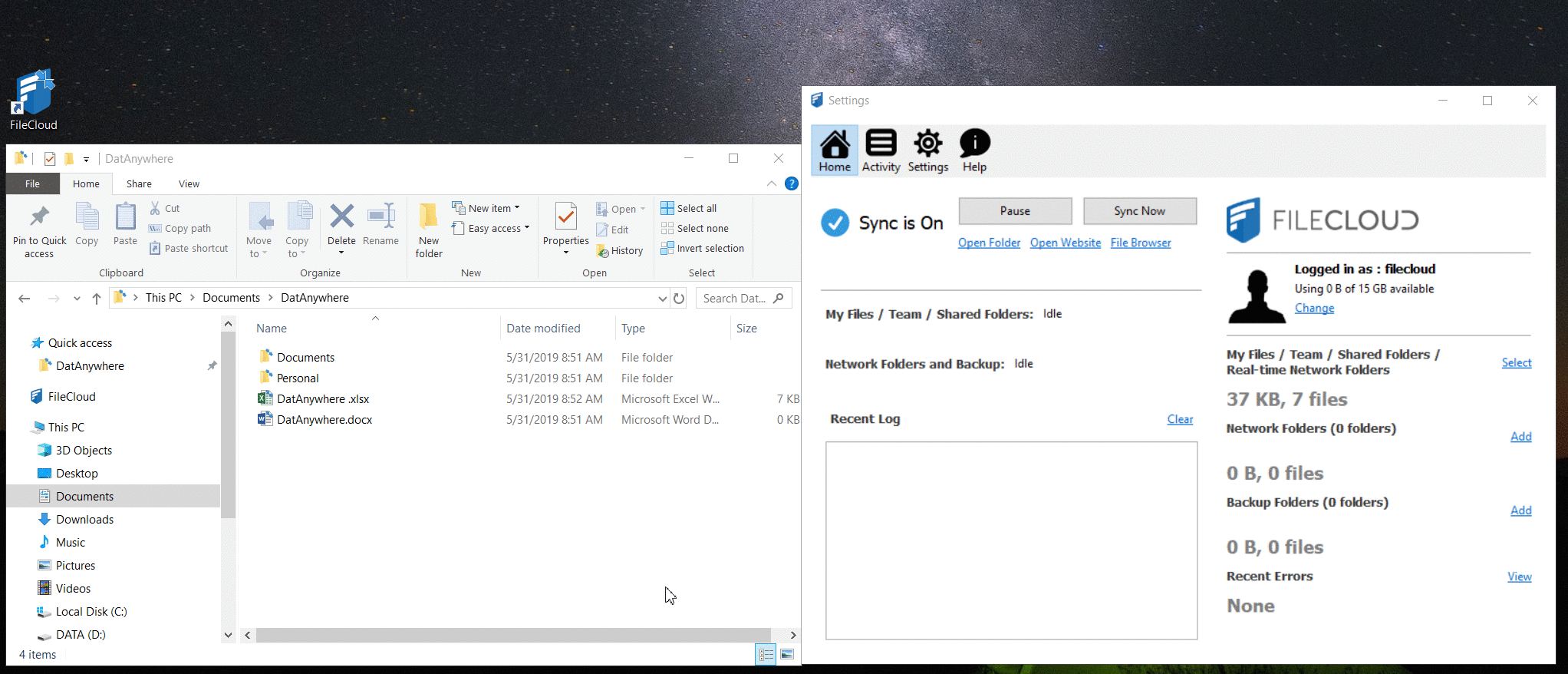Click the Home icon in FileCloud

pos(835,150)
